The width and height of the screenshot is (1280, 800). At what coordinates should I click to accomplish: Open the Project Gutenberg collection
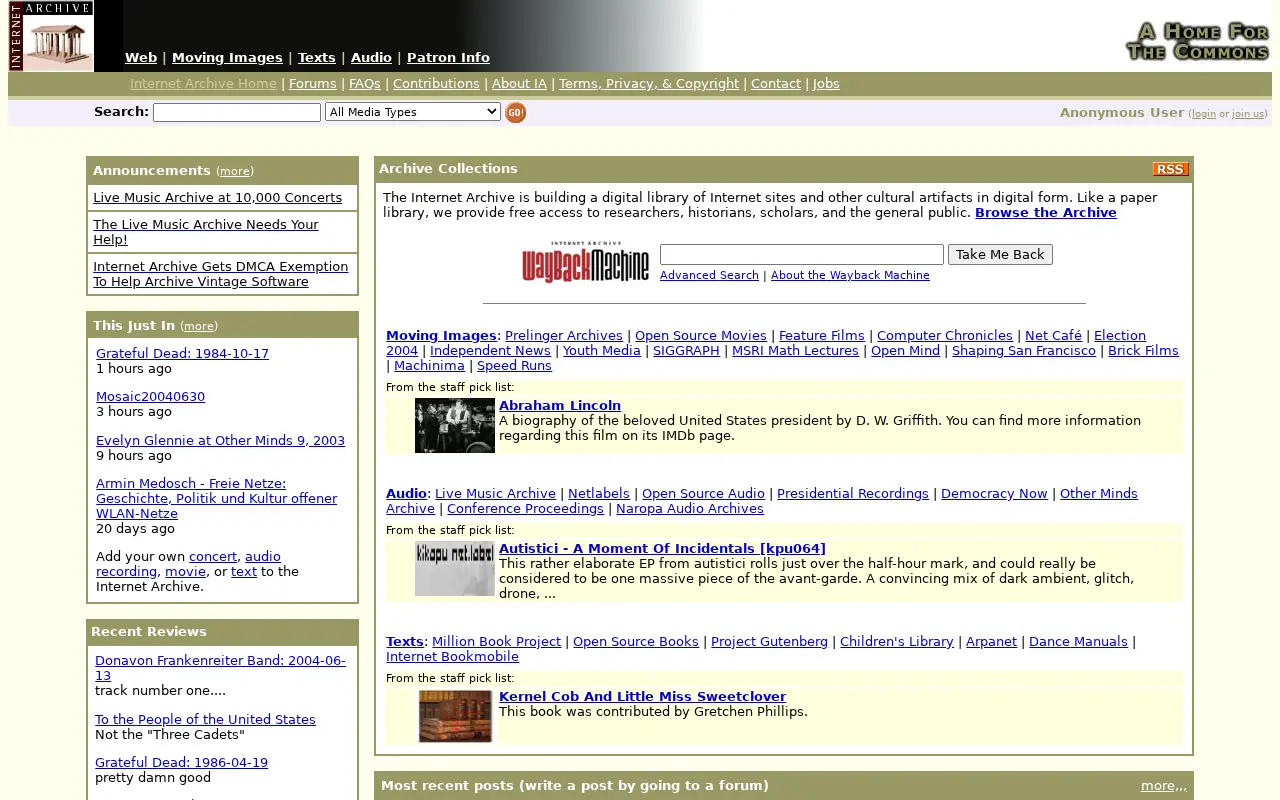click(769, 642)
